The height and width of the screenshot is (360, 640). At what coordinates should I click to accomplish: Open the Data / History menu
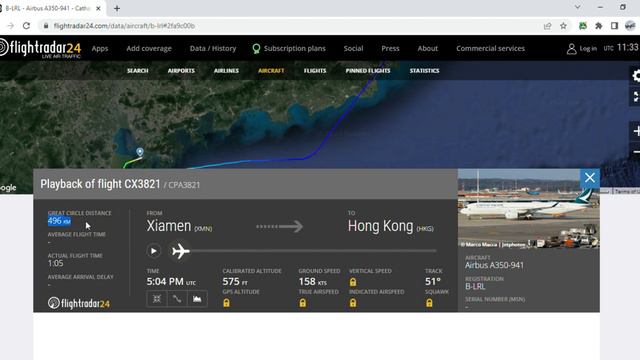(x=213, y=48)
